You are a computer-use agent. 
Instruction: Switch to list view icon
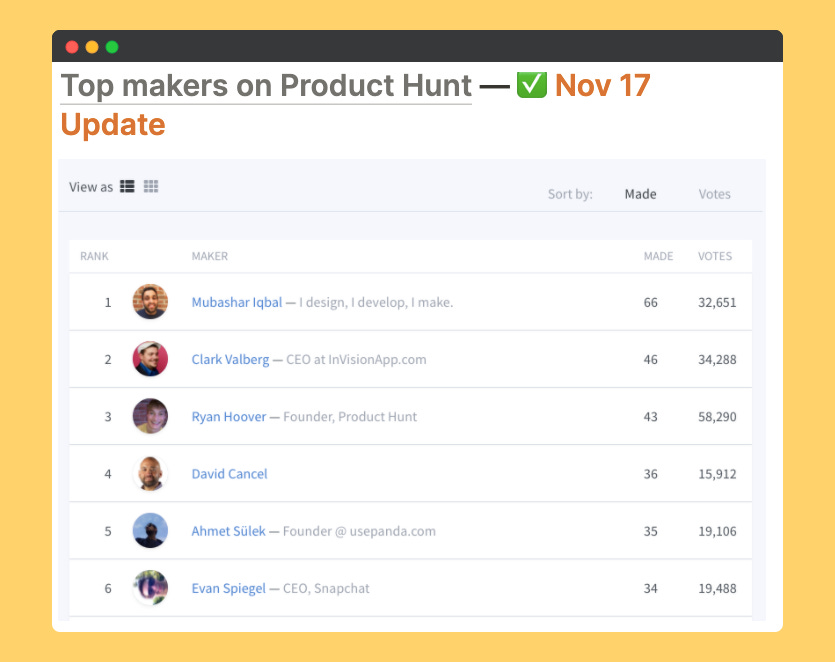[x=127, y=186]
